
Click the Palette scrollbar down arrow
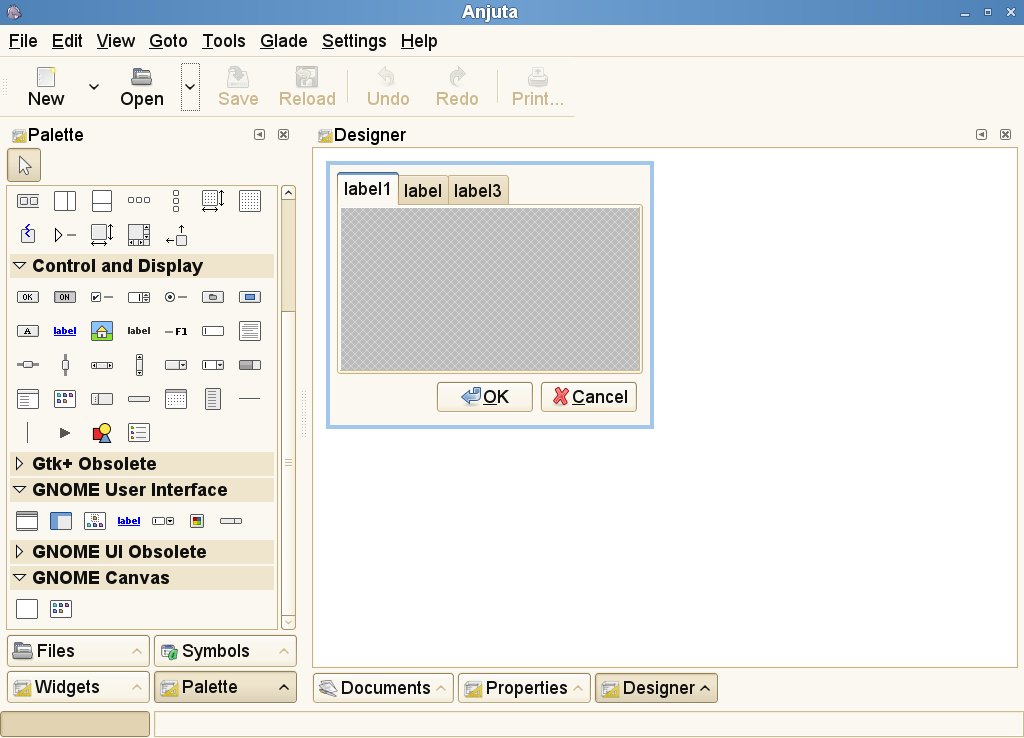tap(289, 622)
